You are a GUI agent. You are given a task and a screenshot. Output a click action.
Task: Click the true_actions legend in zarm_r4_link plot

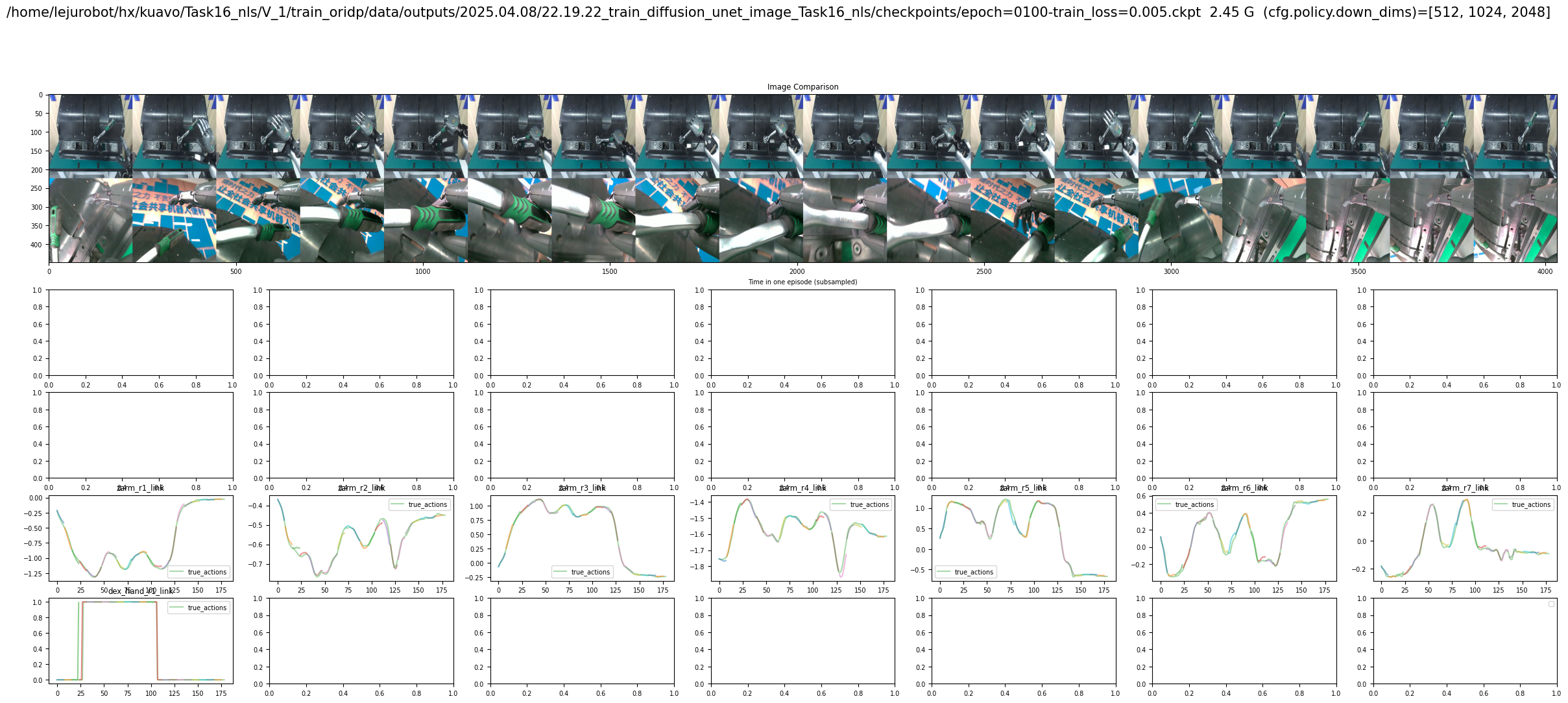860,504
